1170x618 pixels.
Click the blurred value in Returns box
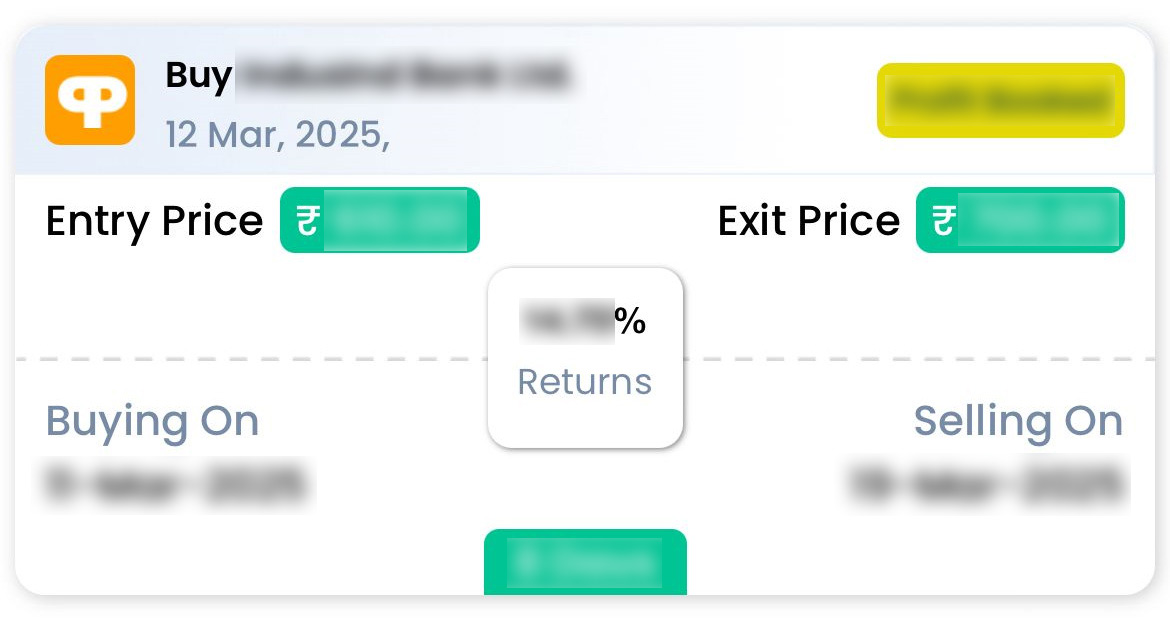click(567, 321)
